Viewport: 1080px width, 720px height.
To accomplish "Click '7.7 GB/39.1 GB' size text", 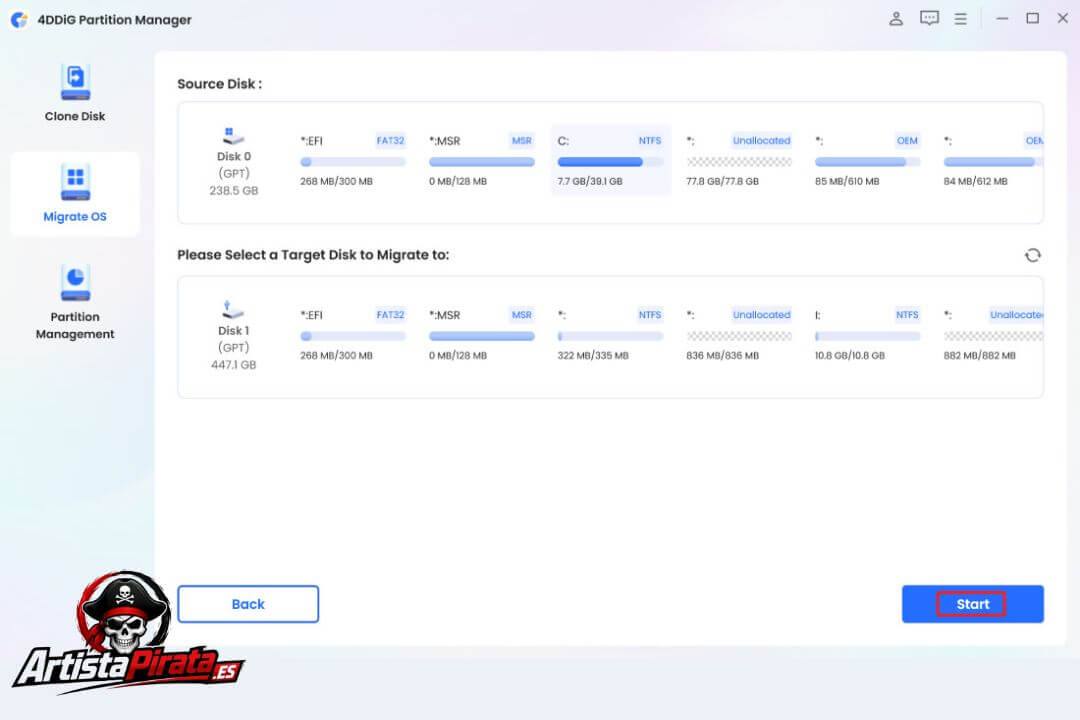I will [x=590, y=181].
